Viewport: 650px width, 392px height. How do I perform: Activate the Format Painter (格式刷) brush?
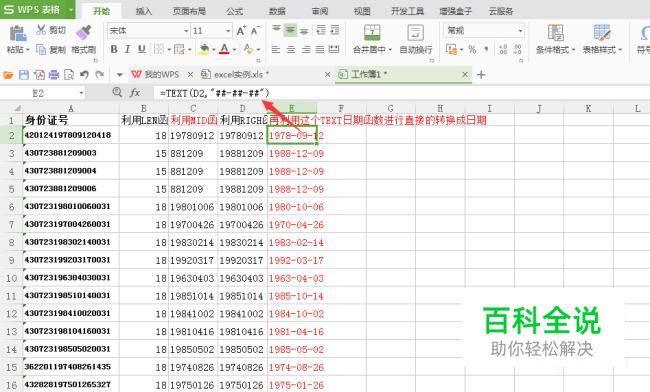coord(84,32)
